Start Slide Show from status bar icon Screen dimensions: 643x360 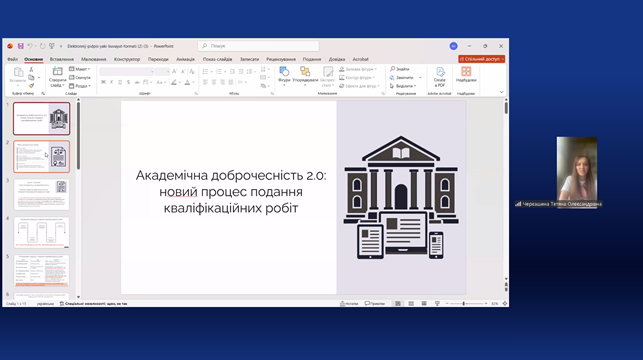pos(437,303)
